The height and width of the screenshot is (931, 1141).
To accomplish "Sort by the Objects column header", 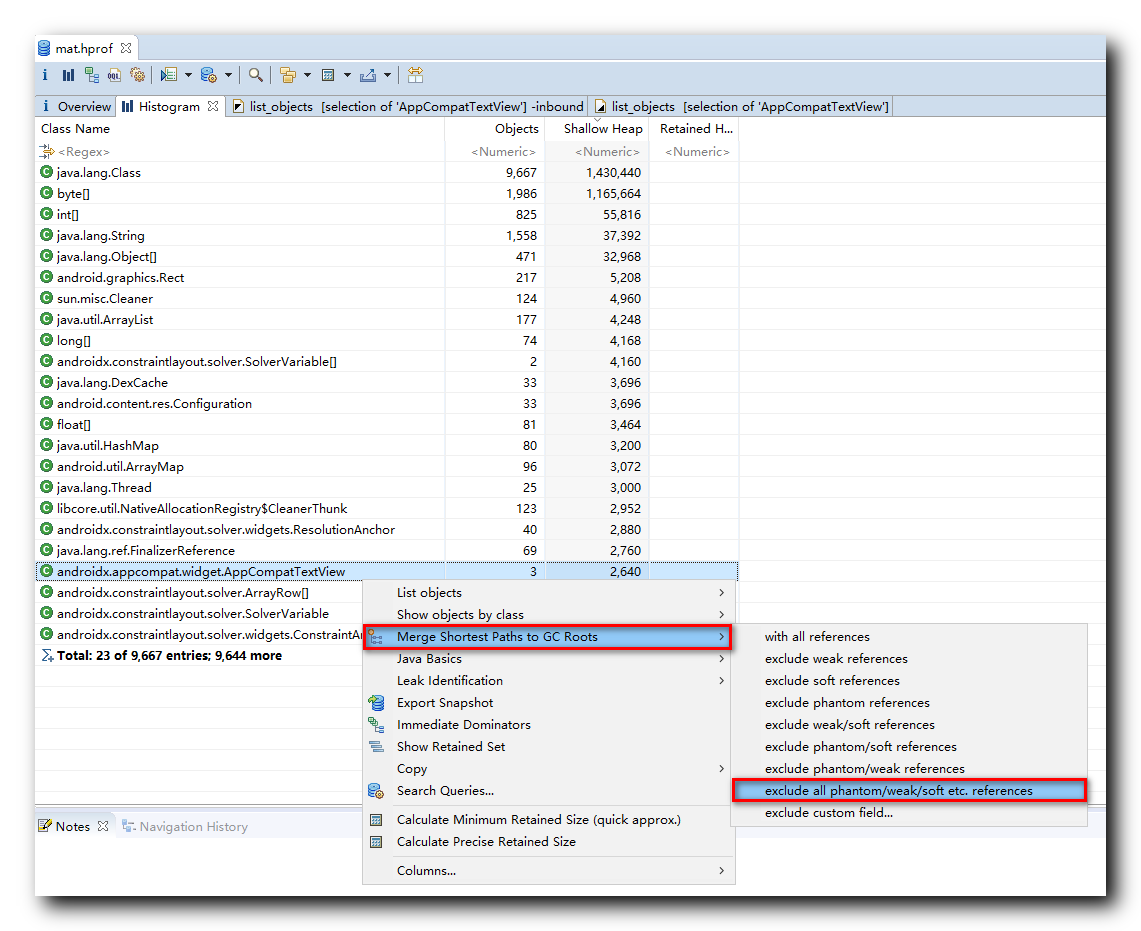I will pyautogui.click(x=495, y=128).
